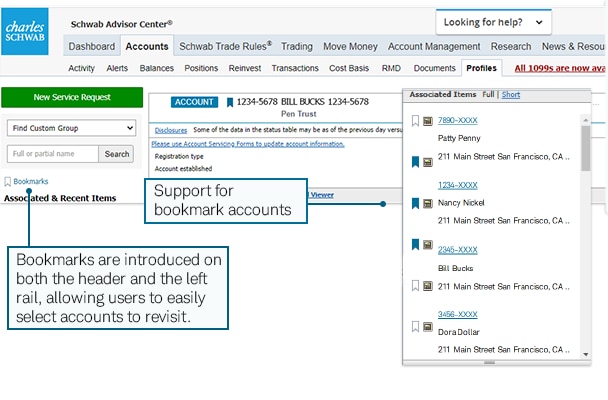The width and height of the screenshot is (608, 400).
Task: Switch Associated Items to Full view
Action: click(488, 94)
